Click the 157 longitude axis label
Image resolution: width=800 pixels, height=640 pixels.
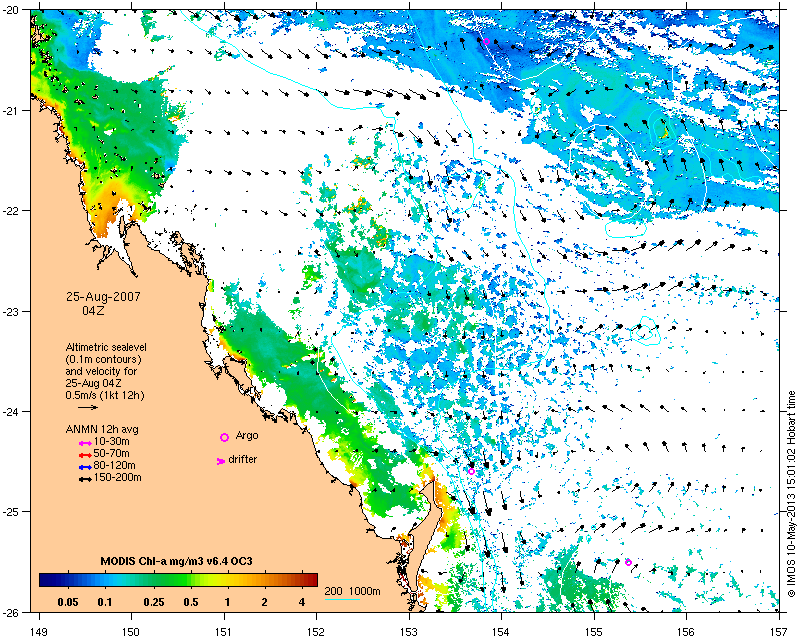tap(779, 631)
